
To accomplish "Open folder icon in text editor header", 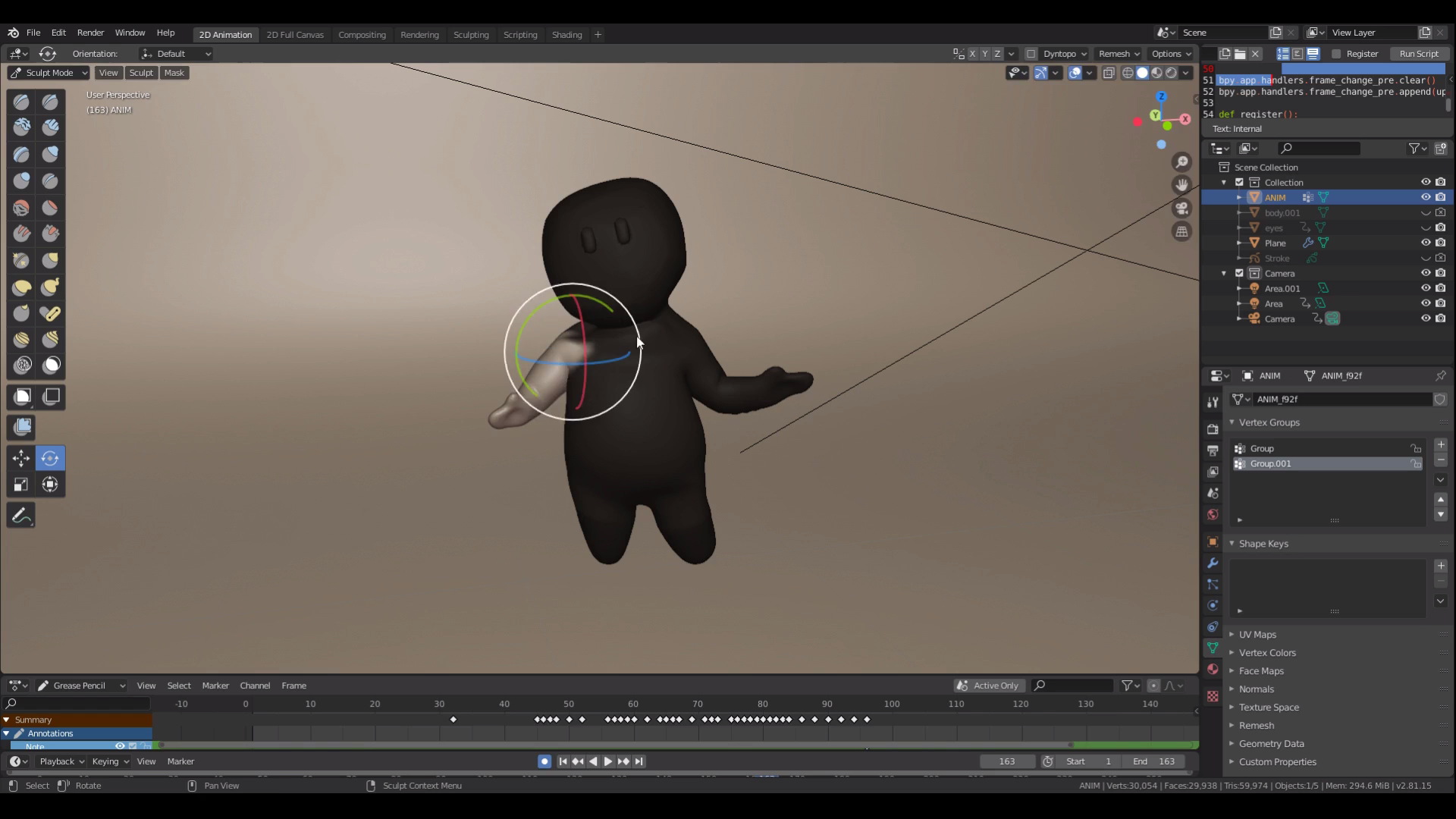I will tap(1240, 54).
